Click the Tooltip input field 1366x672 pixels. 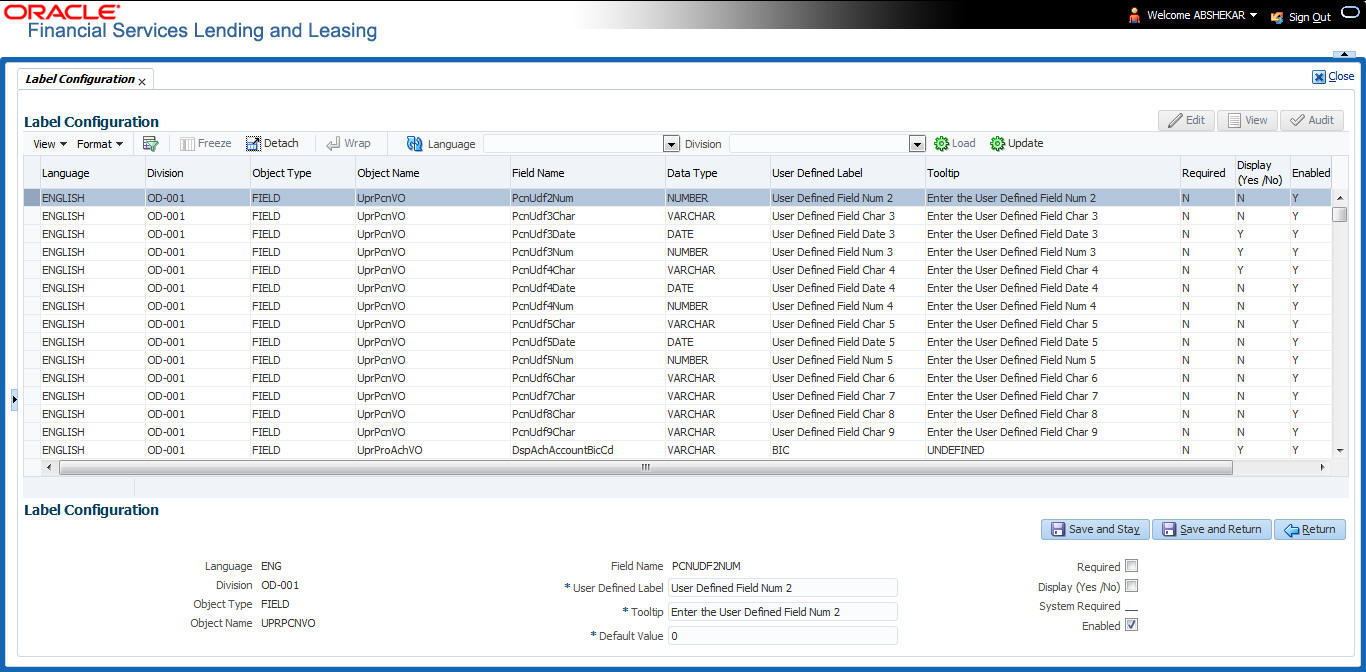(x=783, y=612)
